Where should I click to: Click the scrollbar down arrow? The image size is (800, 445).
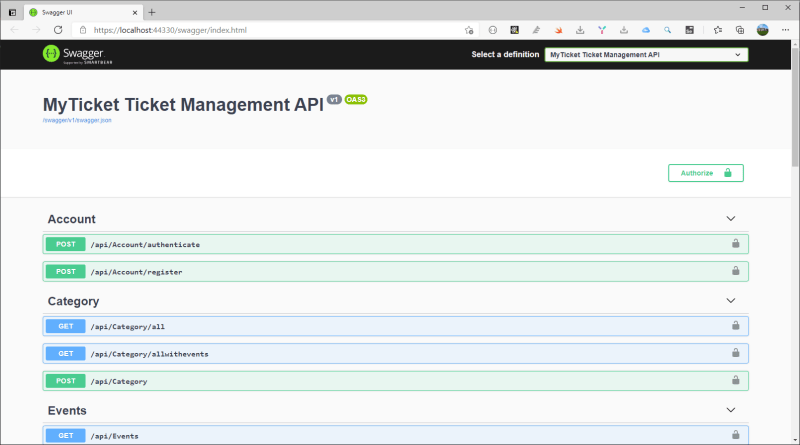click(795, 440)
